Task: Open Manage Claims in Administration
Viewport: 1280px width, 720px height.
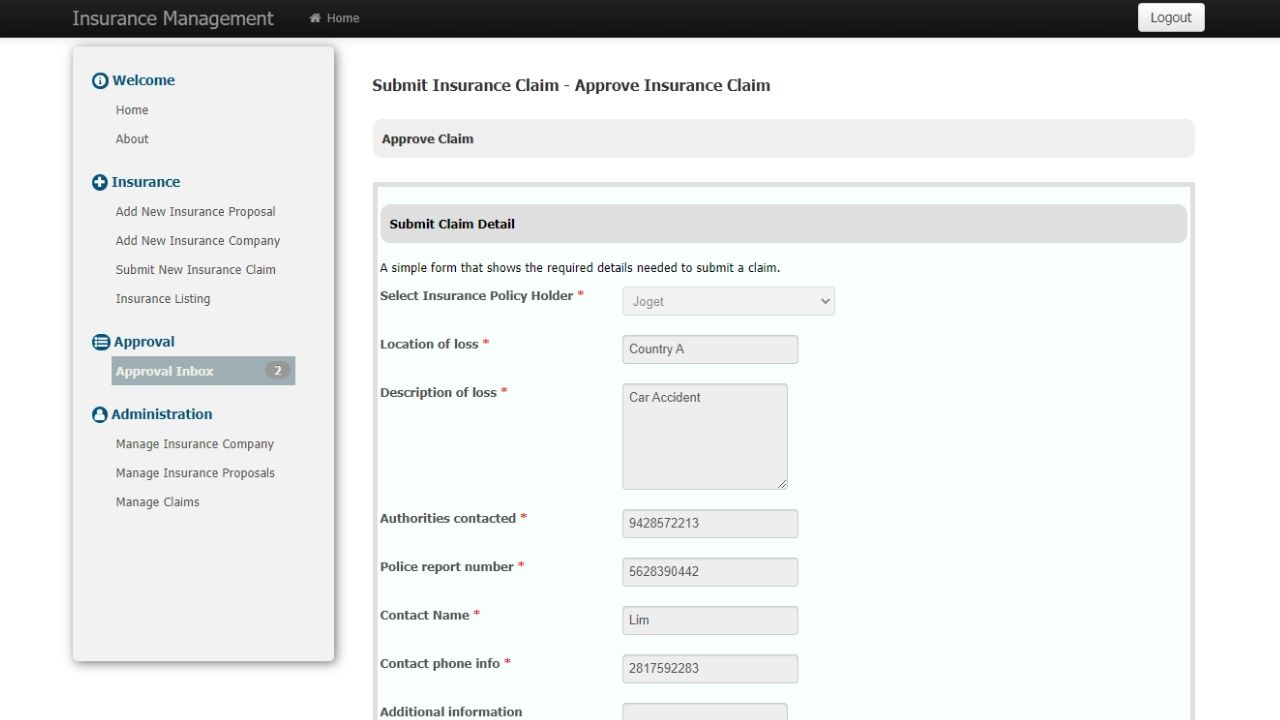Action: tap(157, 502)
